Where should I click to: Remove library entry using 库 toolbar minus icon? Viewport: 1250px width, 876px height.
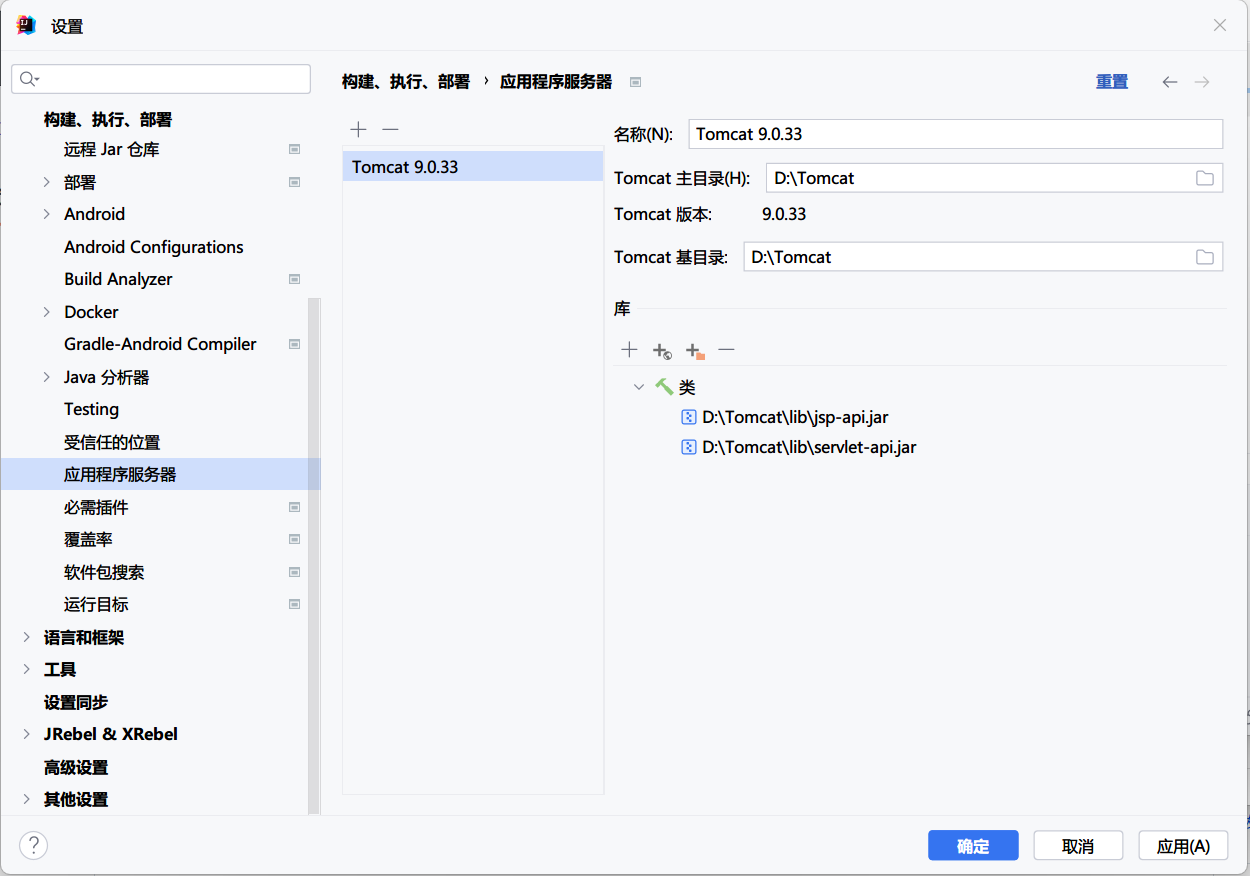727,350
